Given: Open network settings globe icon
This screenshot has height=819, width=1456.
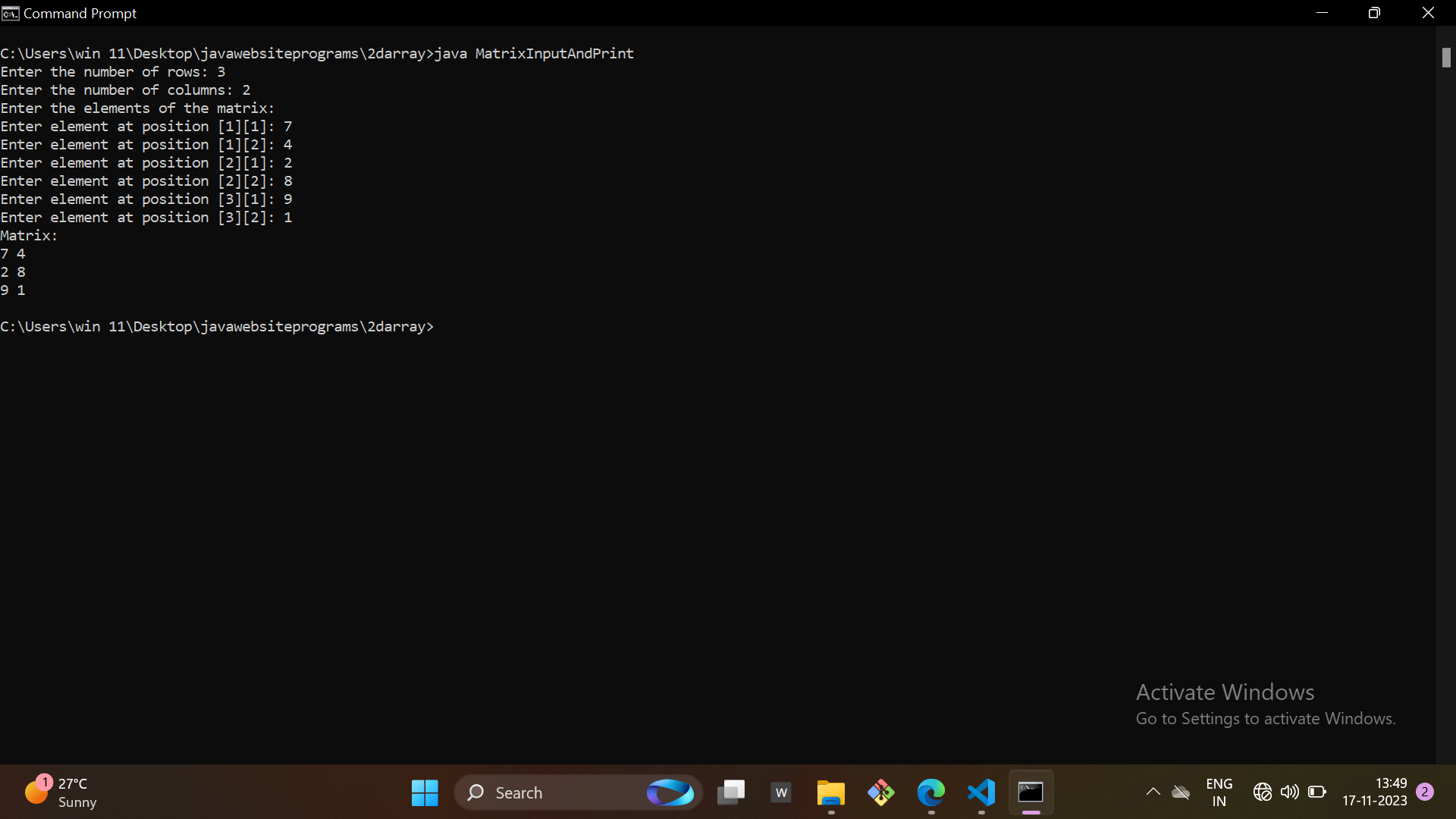Looking at the screenshot, I should coord(1262,792).
